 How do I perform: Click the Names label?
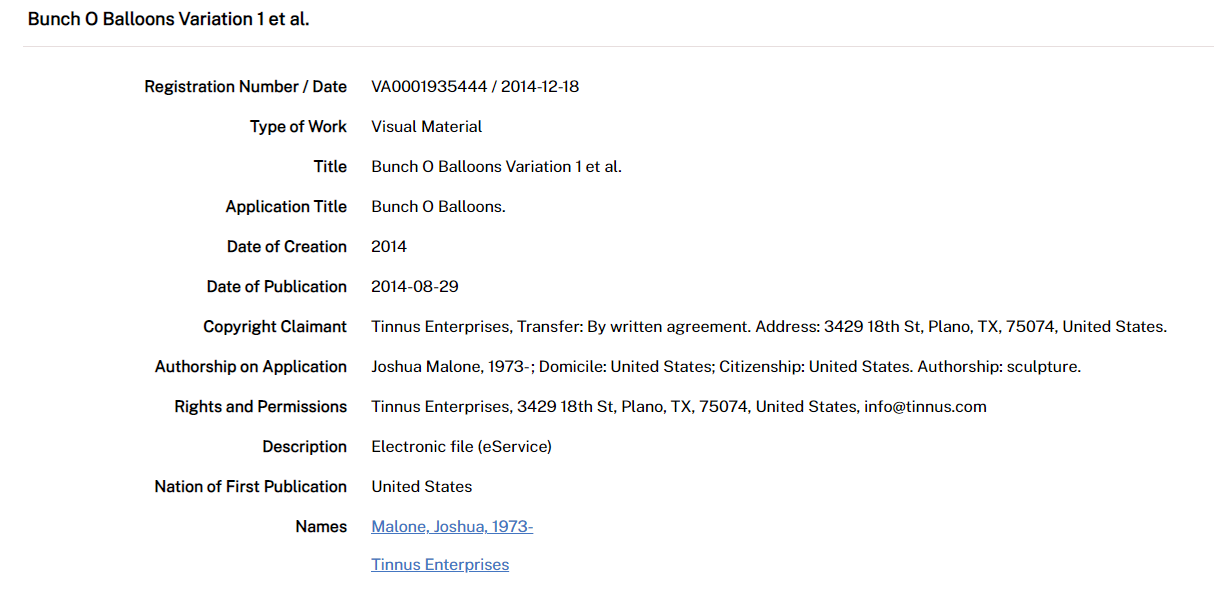(321, 527)
